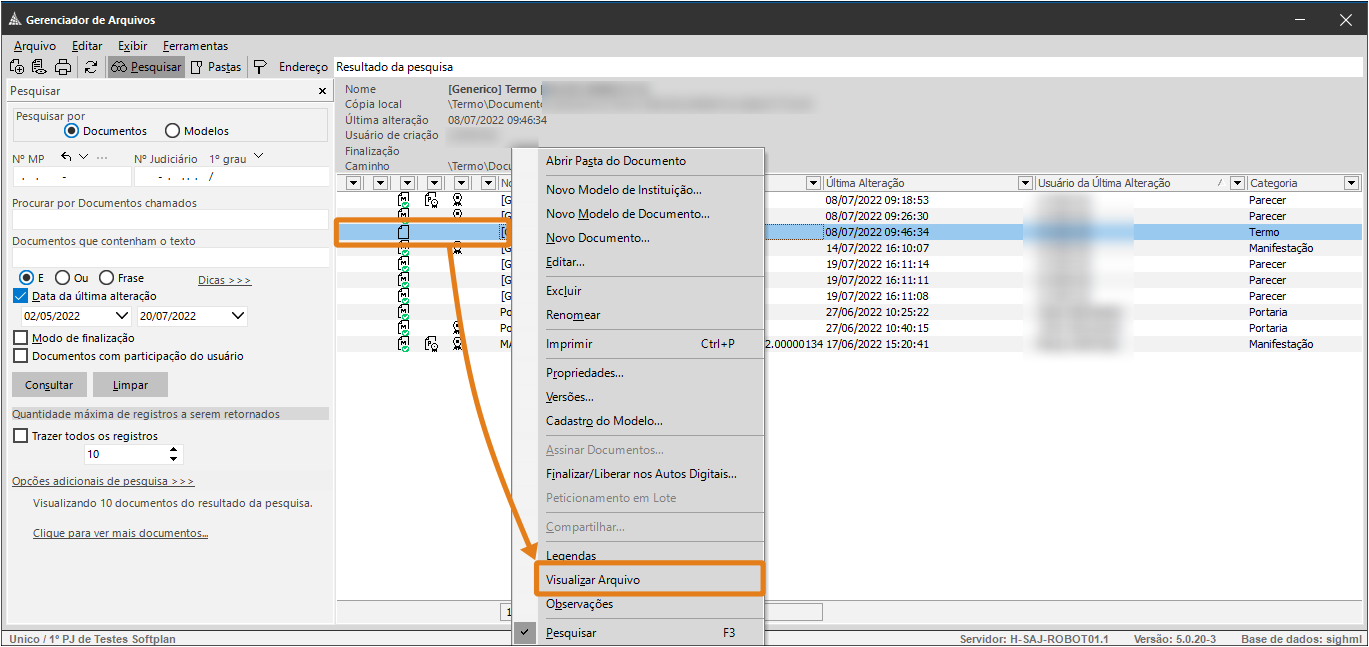Click the Procurar por Documentos chamados field
The image size is (1369, 647).
click(x=170, y=220)
